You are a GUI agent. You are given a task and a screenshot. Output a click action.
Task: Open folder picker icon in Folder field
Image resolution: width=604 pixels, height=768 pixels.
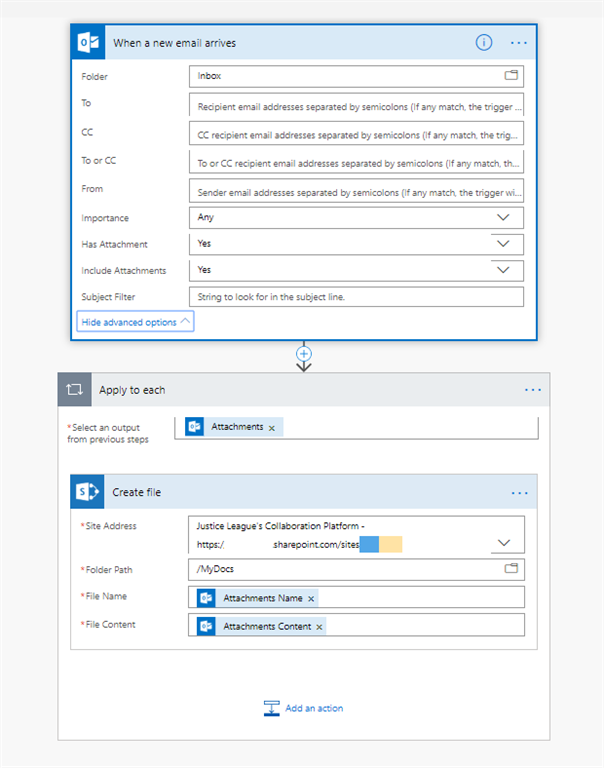pyautogui.click(x=511, y=76)
